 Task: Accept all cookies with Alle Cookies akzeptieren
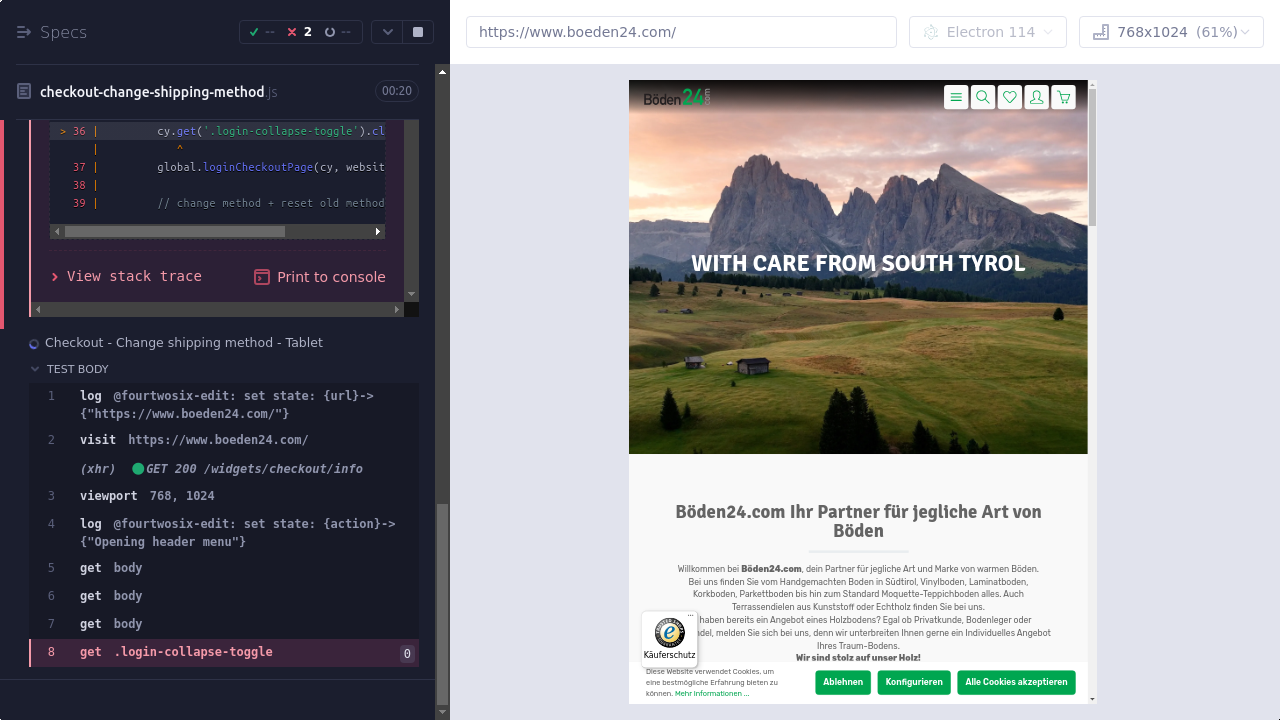coord(1016,682)
